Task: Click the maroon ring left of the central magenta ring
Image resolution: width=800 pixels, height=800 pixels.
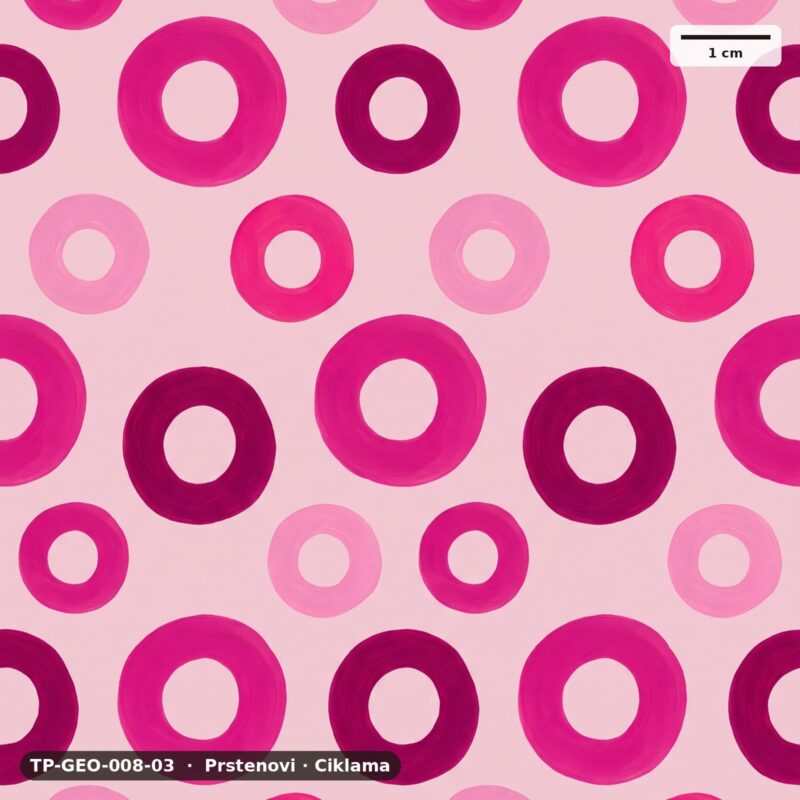Action: tap(199, 445)
